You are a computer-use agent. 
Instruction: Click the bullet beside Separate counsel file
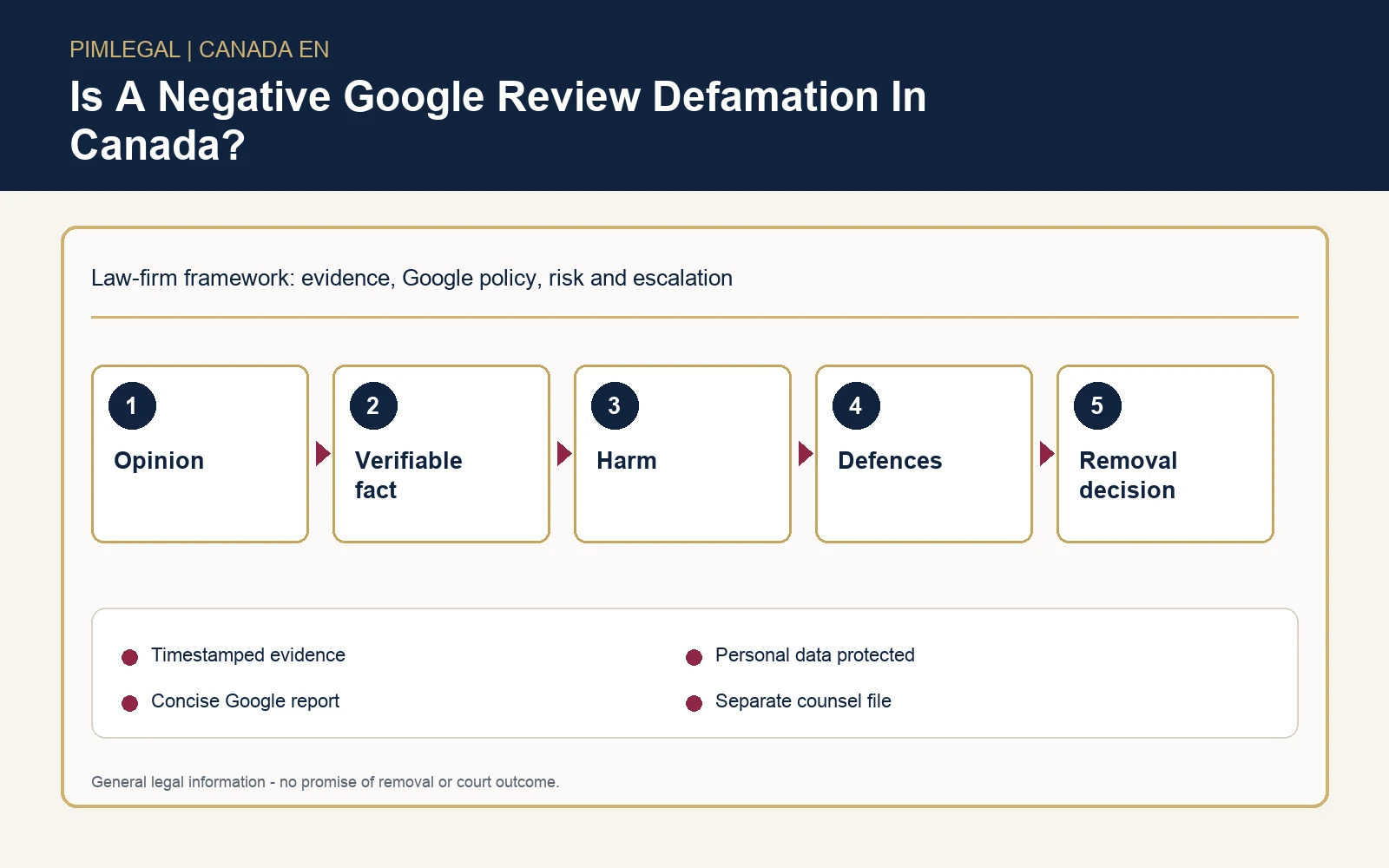(694, 703)
